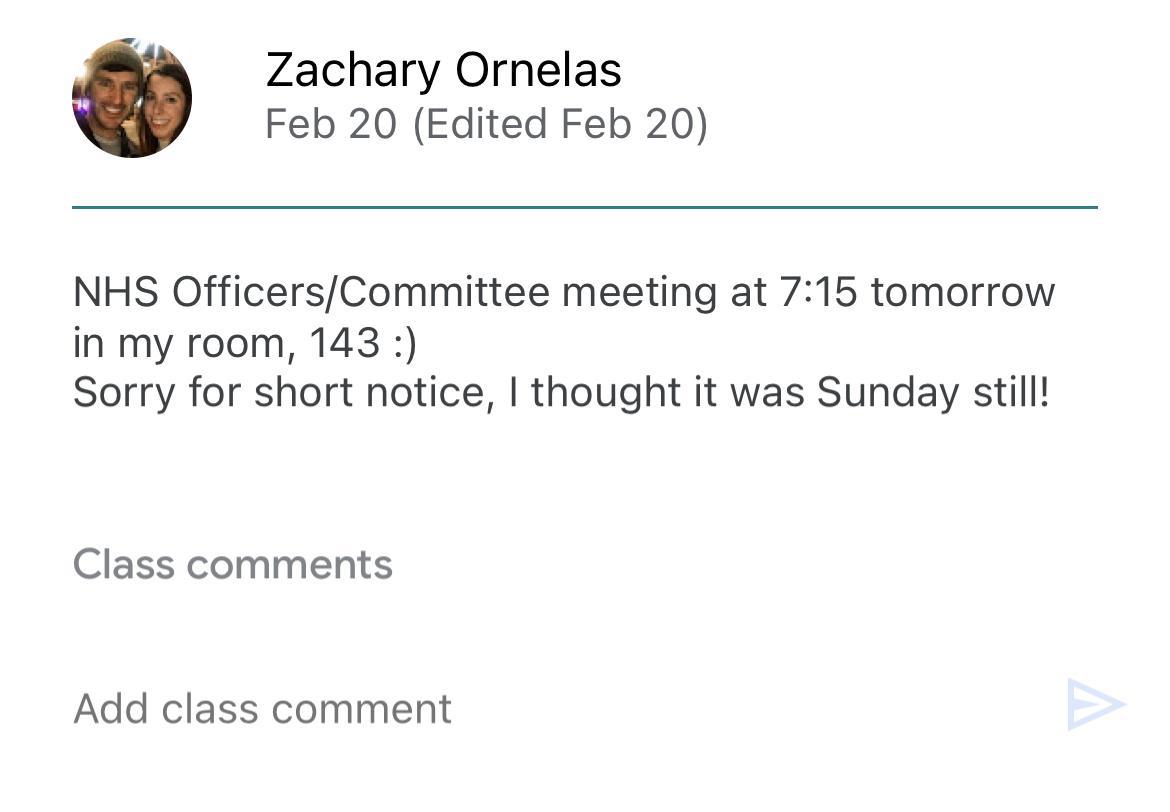
Task: Click the word "meeting" in the post
Action: (x=634, y=293)
